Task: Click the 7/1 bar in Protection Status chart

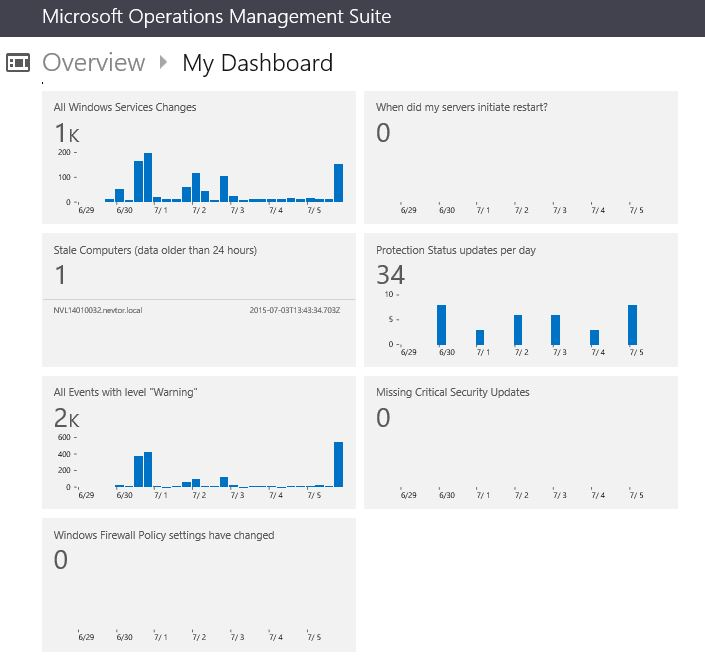Action: [x=480, y=337]
